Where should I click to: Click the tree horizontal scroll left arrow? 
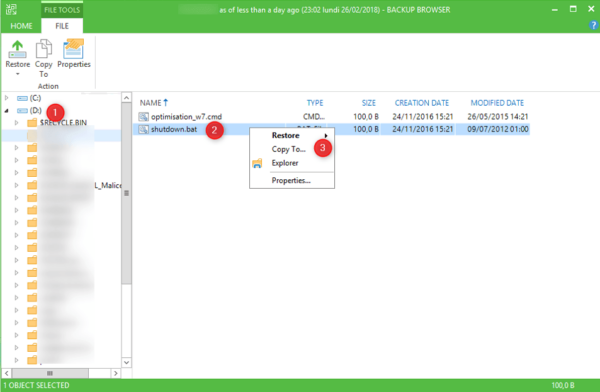pyautogui.click(x=7, y=373)
